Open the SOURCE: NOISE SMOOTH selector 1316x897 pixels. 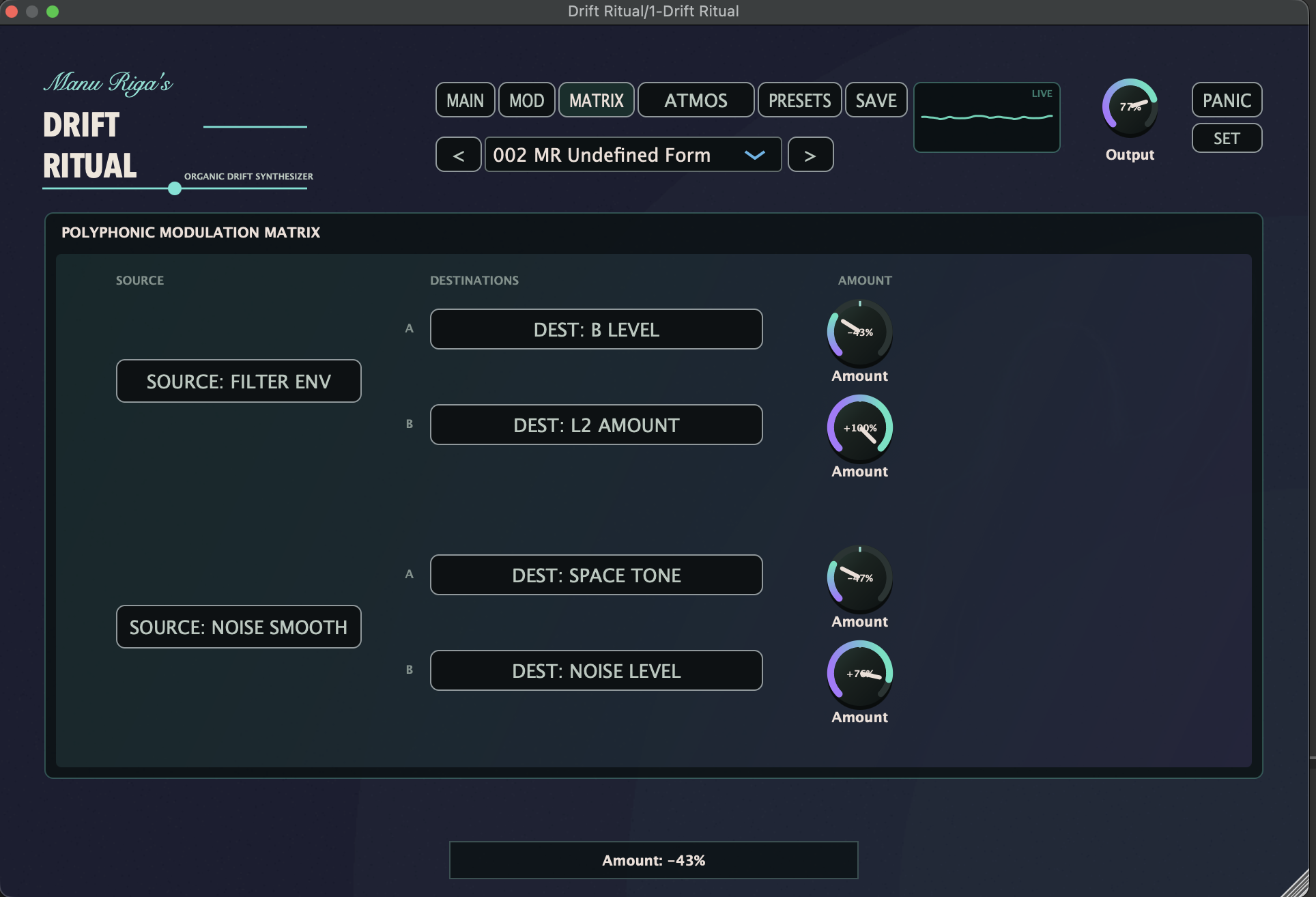pyautogui.click(x=239, y=627)
